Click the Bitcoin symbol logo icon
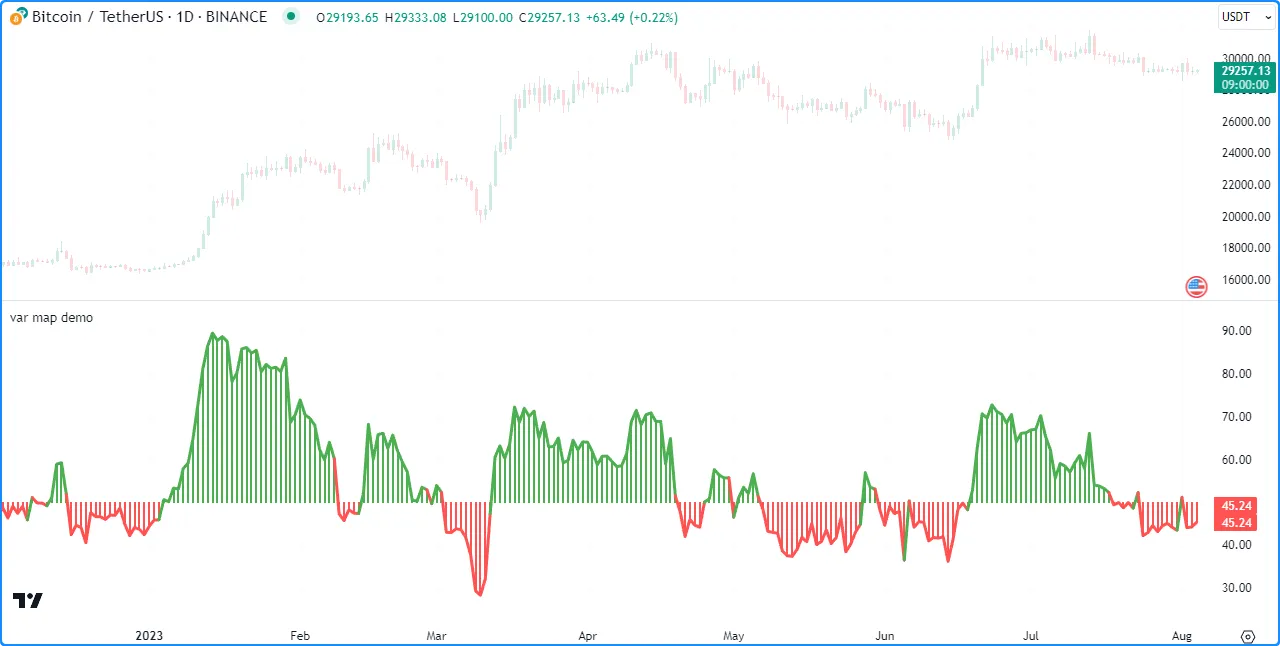This screenshot has height=646, width=1280. [18, 17]
